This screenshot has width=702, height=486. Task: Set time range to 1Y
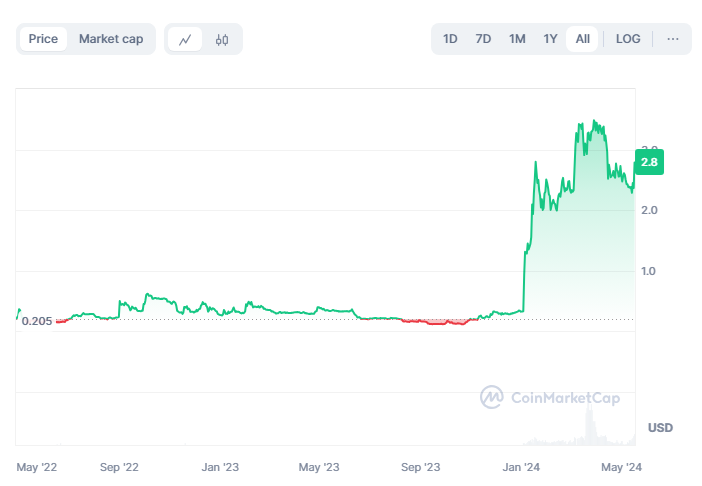tap(550, 39)
